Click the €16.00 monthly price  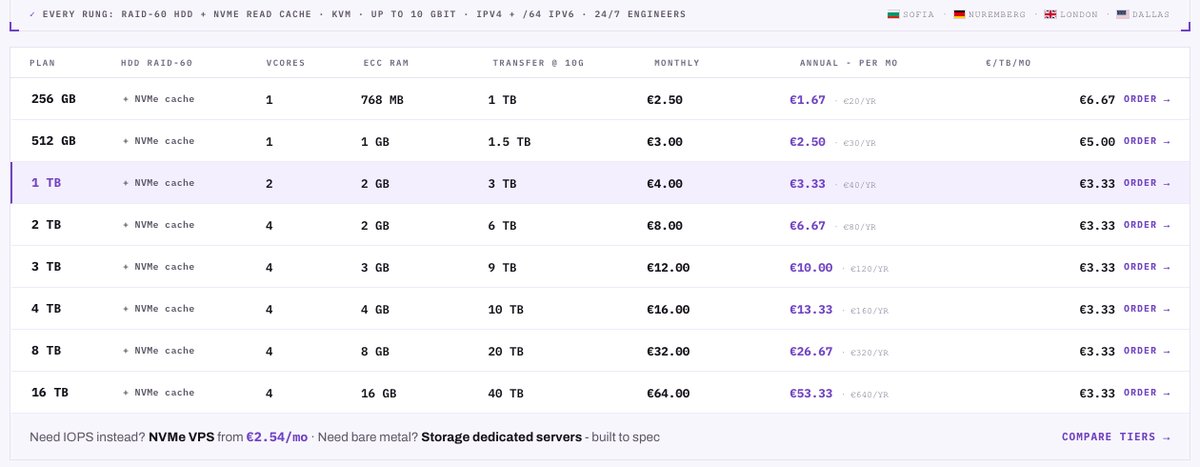[668, 309]
